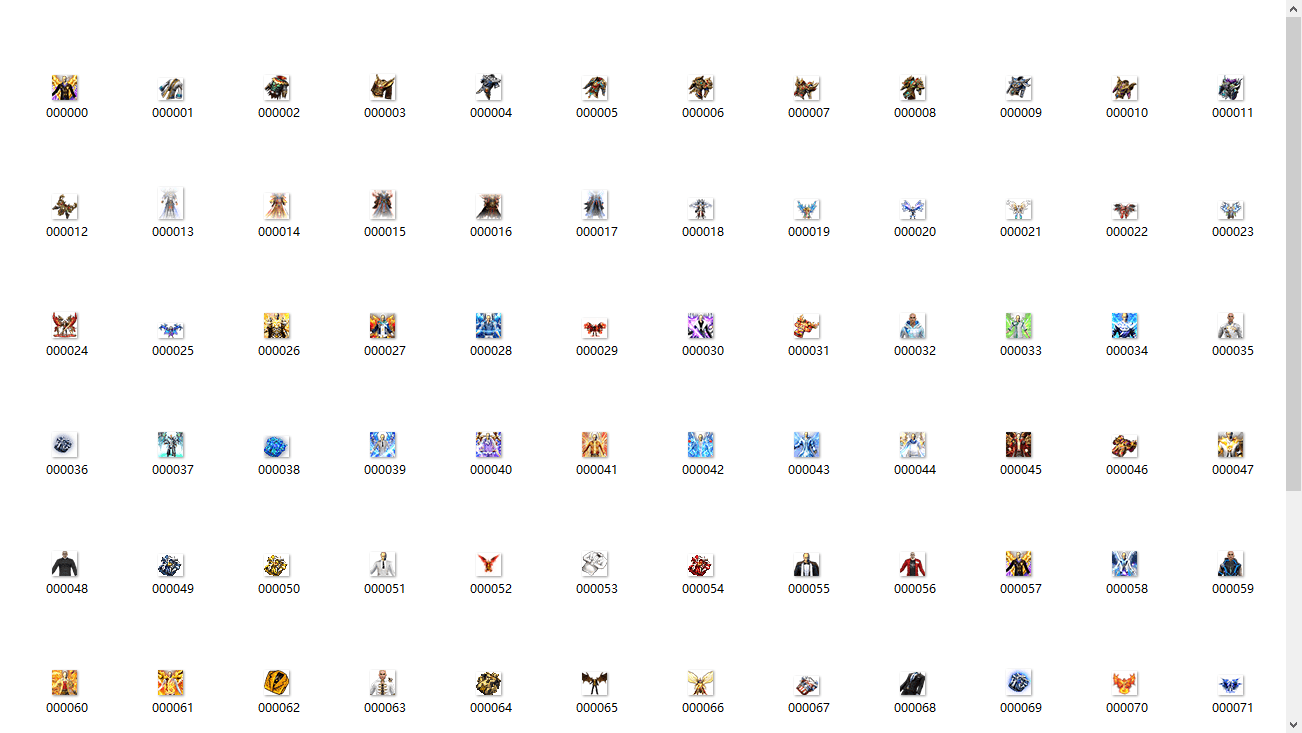
Task: Select thumbnail of file 000002
Action: (278, 88)
